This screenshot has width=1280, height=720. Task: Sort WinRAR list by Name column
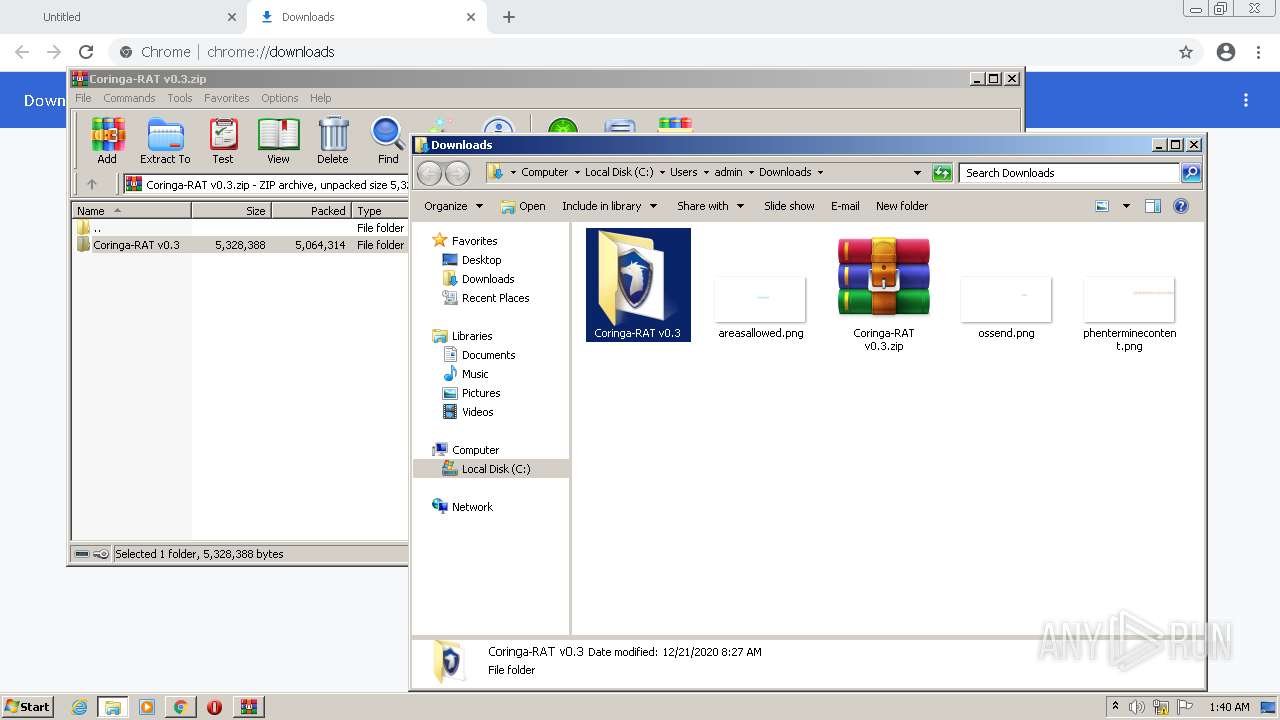coord(131,211)
